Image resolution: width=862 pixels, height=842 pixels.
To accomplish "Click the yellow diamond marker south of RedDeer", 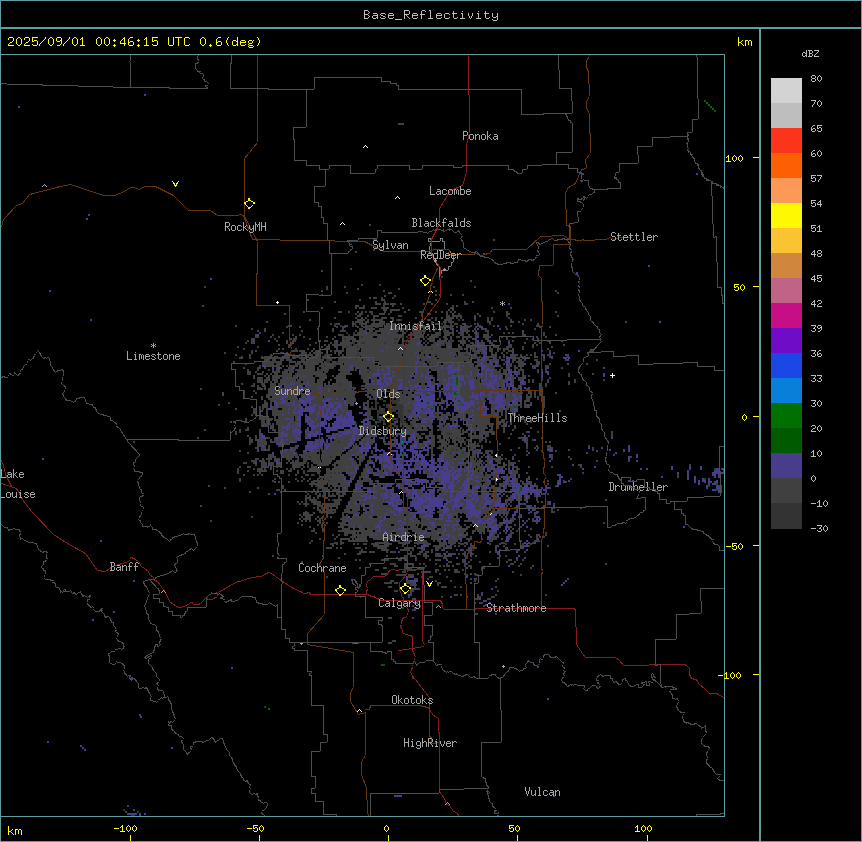I will pos(425,280).
